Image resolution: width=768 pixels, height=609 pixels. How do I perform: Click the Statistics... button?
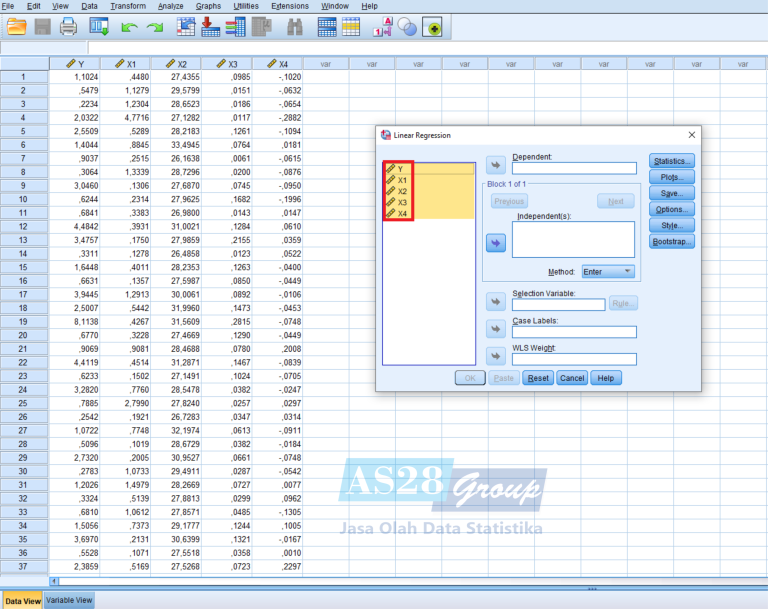coord(671,161)
